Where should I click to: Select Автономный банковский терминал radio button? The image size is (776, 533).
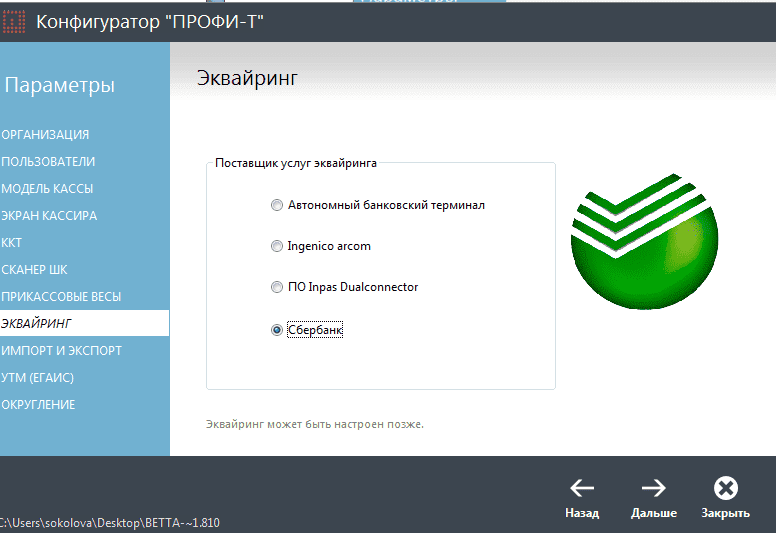click(x=277, y=205)
